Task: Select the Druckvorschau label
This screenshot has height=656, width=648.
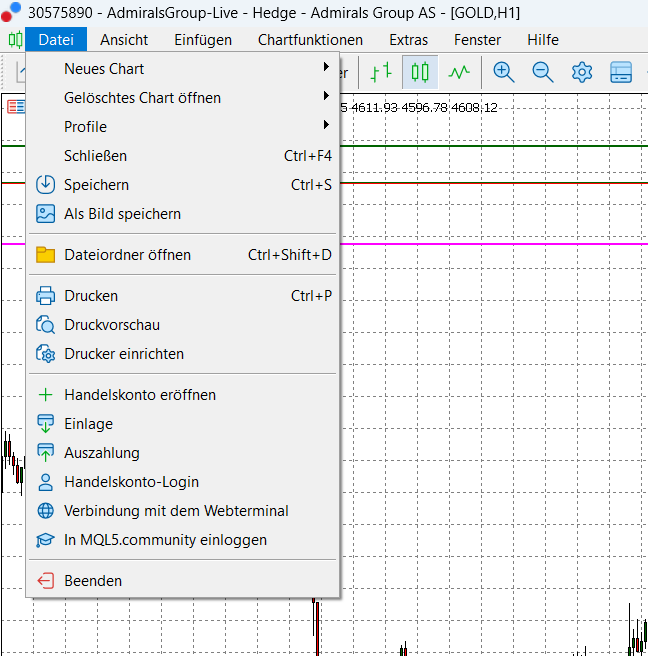Action: click(112, 325)
